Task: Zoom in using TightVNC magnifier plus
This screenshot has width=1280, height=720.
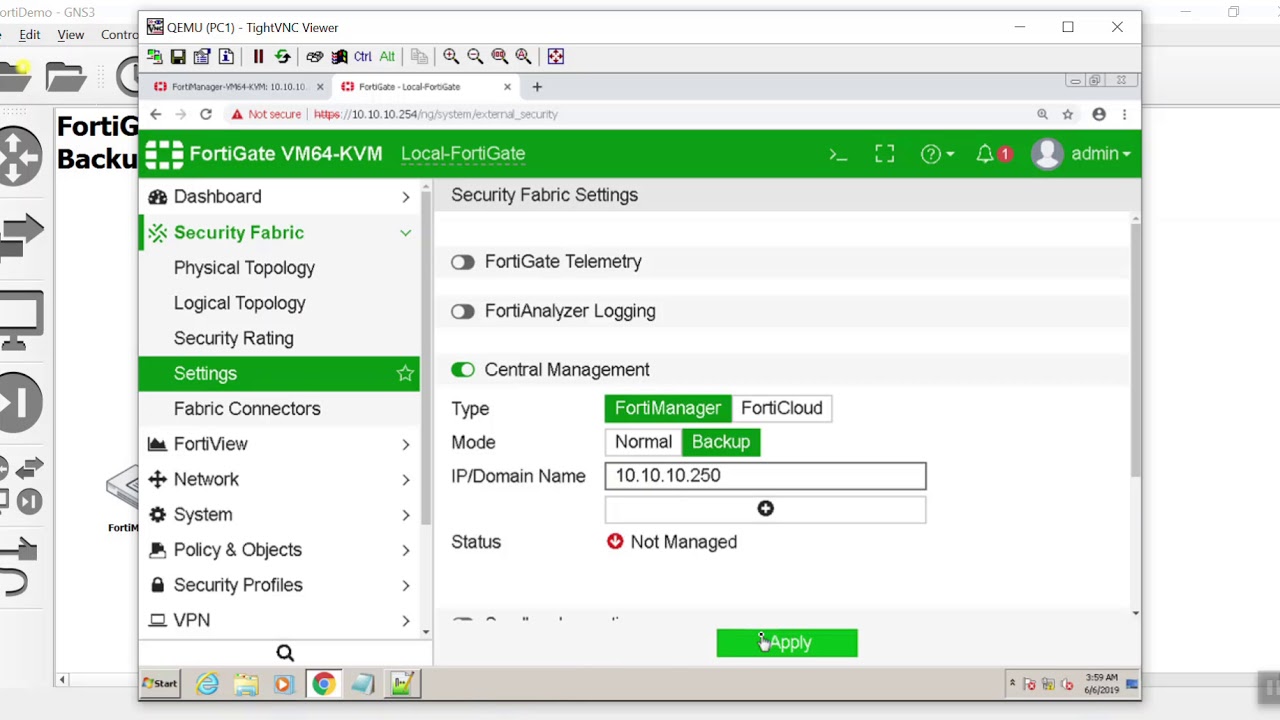Action: coord(451,57)
